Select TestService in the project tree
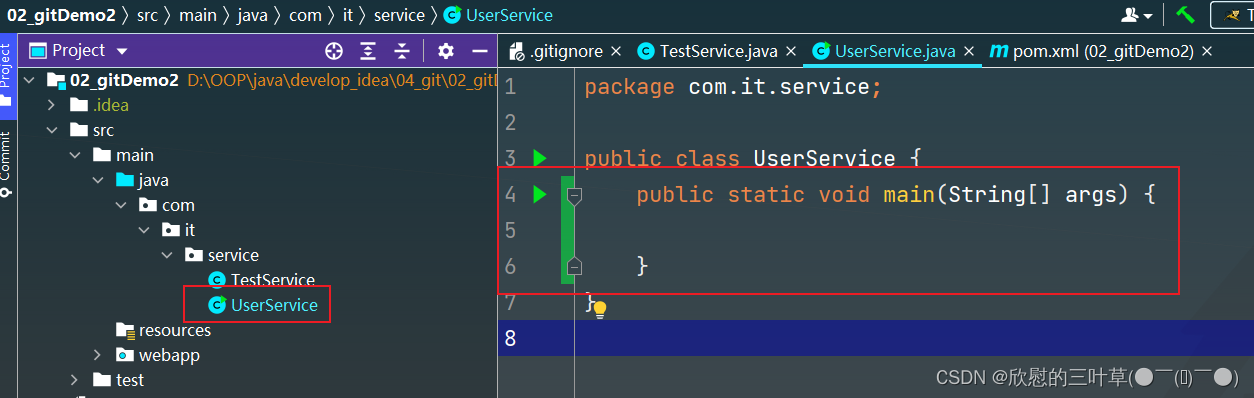The width and height of the screenshot is (1254, 398). click(x=272, y=280)
